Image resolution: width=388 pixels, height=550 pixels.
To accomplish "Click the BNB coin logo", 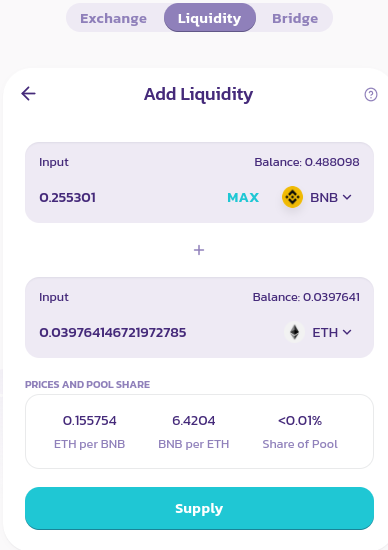I will pyautogui.click(x=292, y=197).
